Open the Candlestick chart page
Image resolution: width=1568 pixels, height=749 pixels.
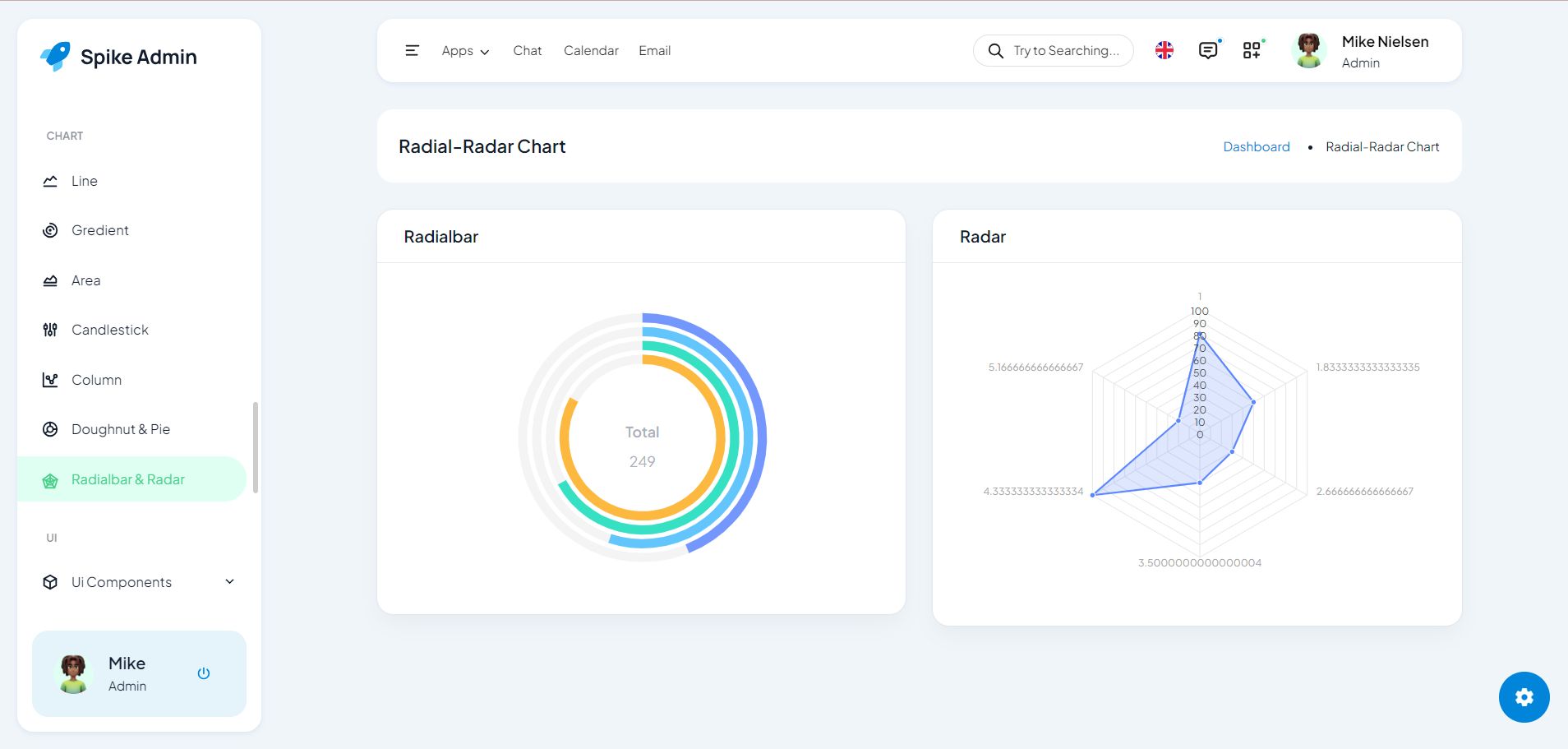[x=109, y=330]
